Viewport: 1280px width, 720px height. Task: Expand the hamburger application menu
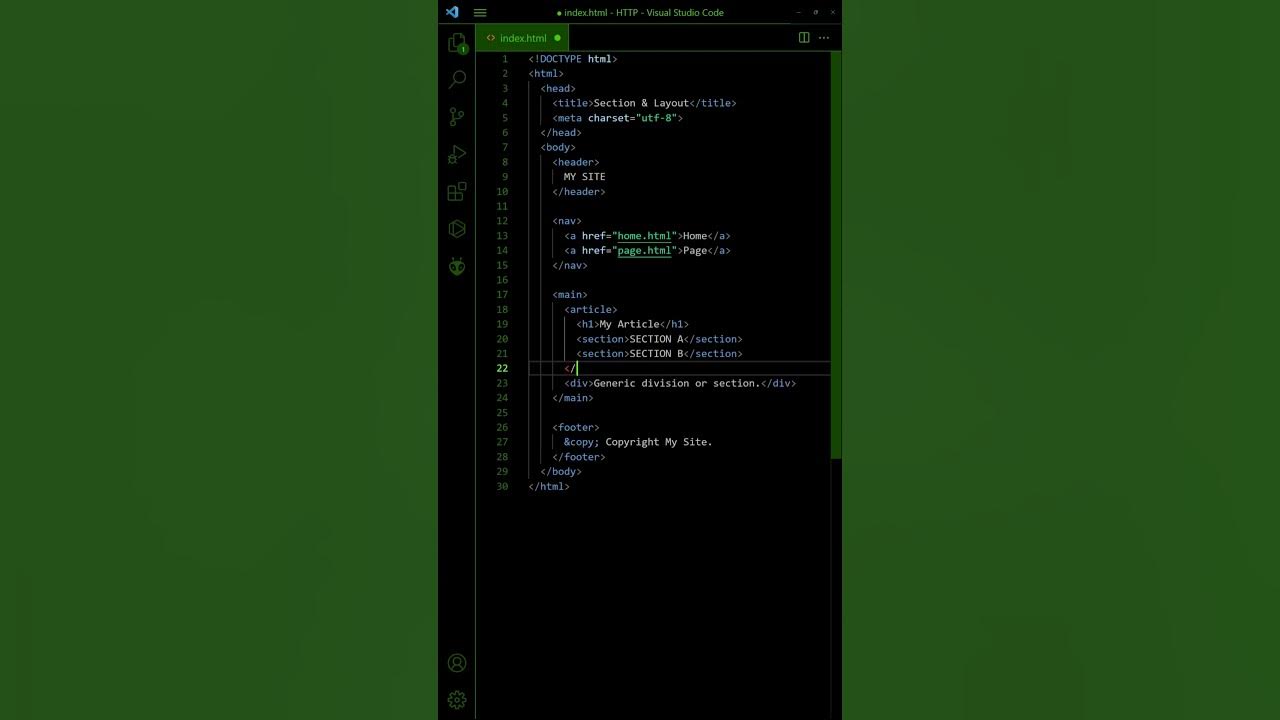click(480, 13)
